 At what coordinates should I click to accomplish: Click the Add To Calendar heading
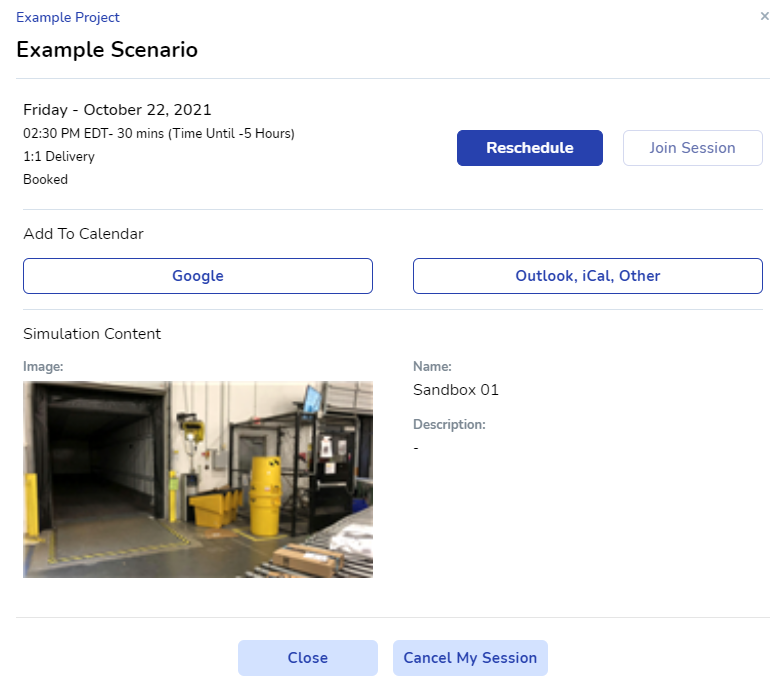[83, 234]
